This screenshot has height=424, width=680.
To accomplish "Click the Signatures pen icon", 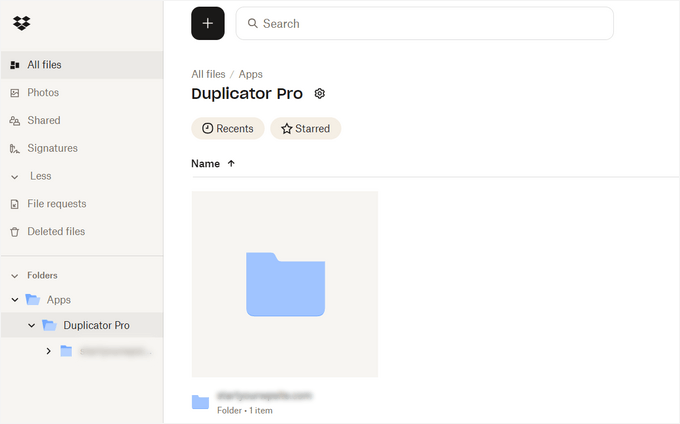I will point(15,149).
